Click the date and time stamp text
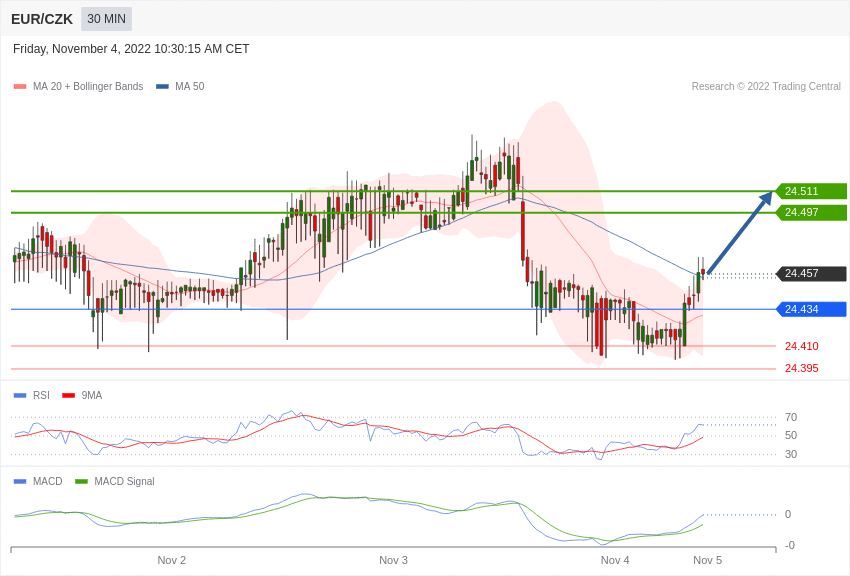Image resolution: width=850 pixels, height=576 pixels. click(131, 49)
